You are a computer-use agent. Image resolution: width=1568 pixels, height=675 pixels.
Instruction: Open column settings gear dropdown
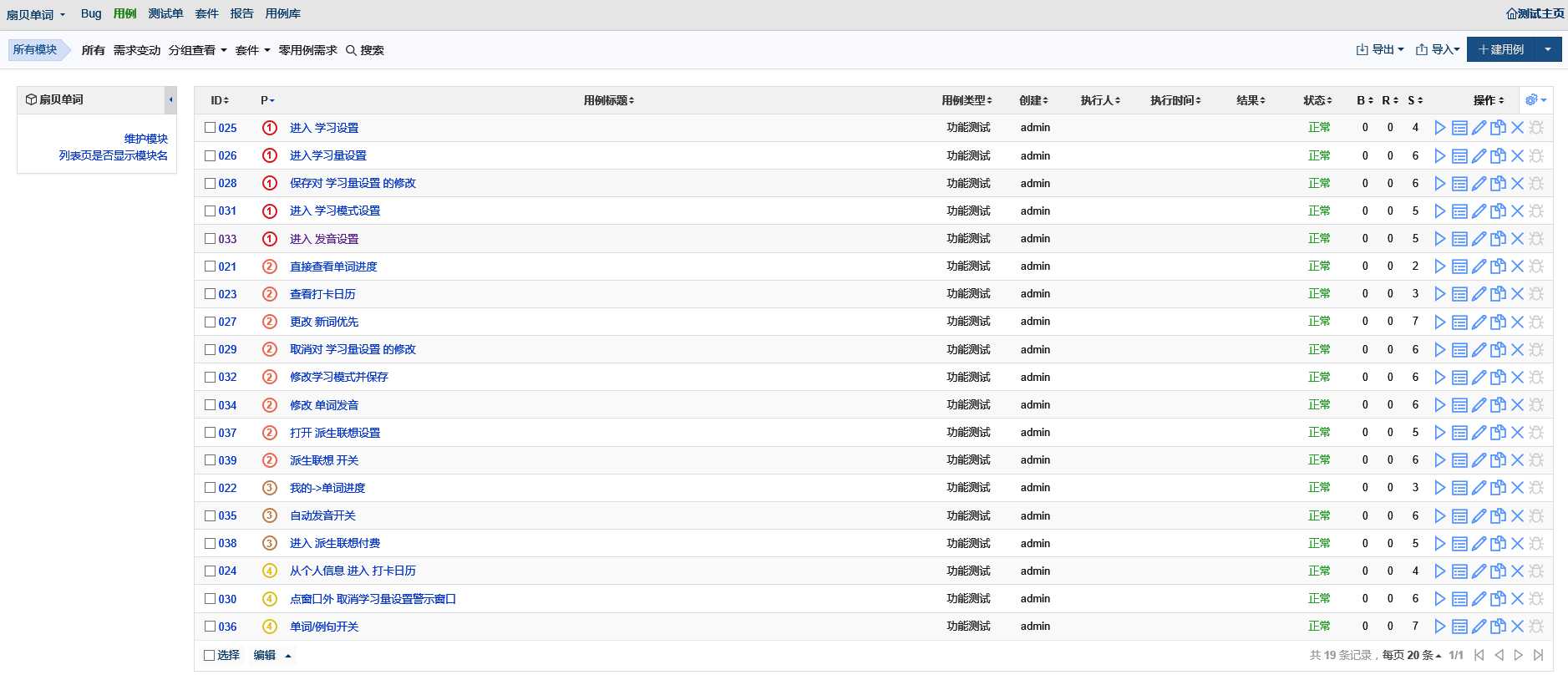[1536, 100]
